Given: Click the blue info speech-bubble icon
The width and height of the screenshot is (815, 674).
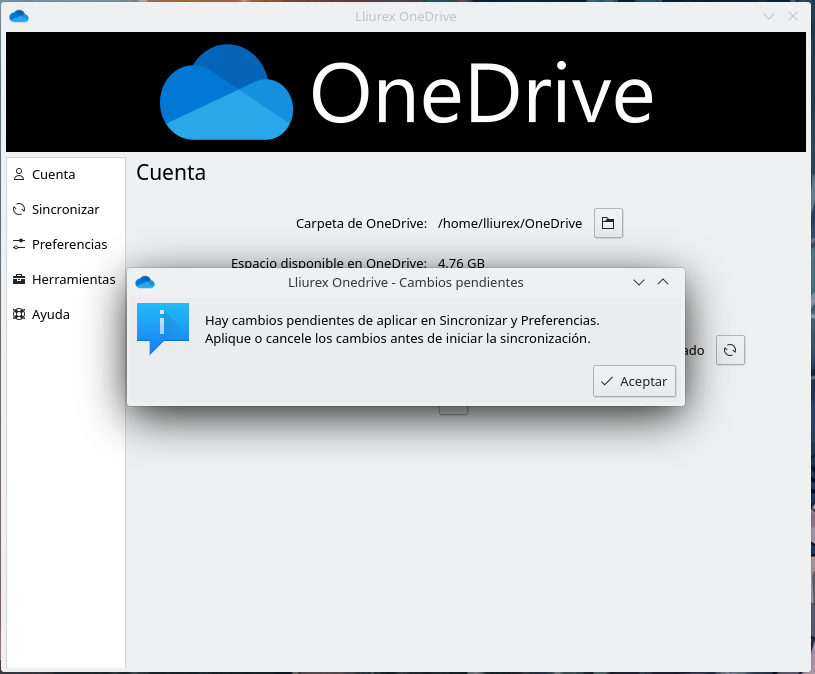Looking at the screenshot, I should click(162, 329).
